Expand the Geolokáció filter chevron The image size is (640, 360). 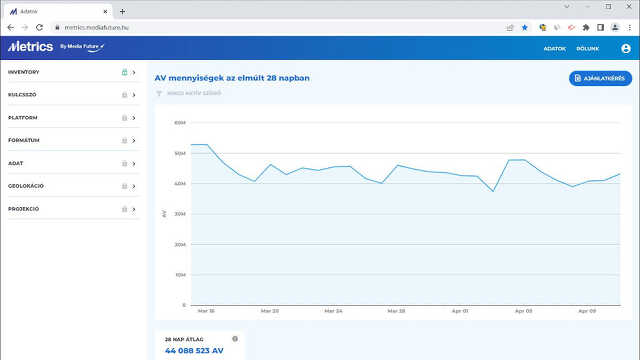tap(134, 186)
